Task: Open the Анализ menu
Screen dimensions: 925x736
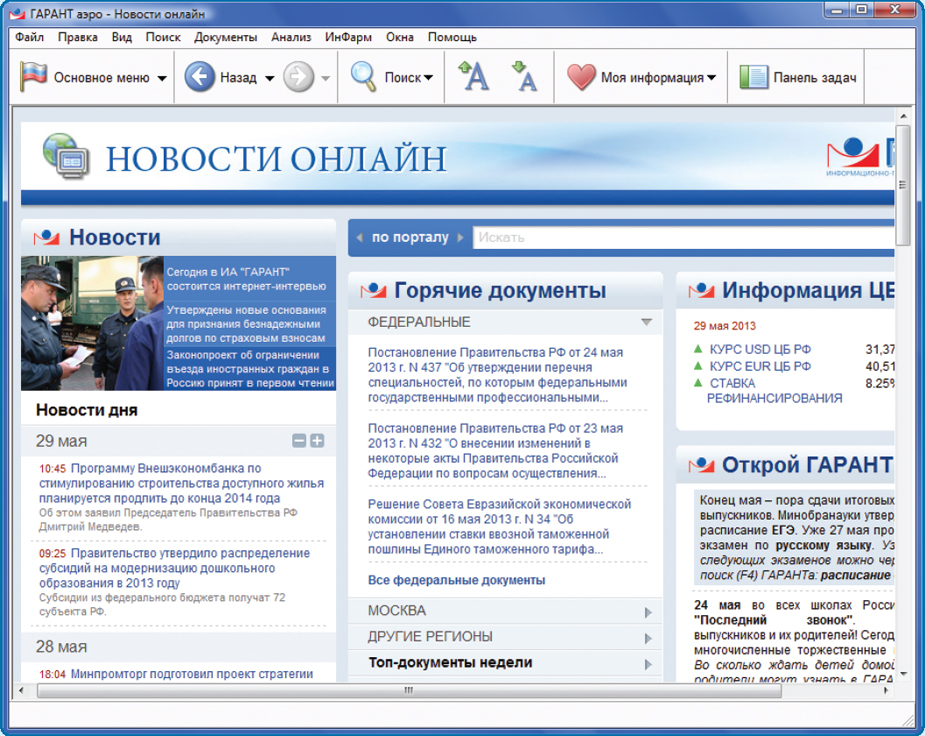Action: [291, 37]
